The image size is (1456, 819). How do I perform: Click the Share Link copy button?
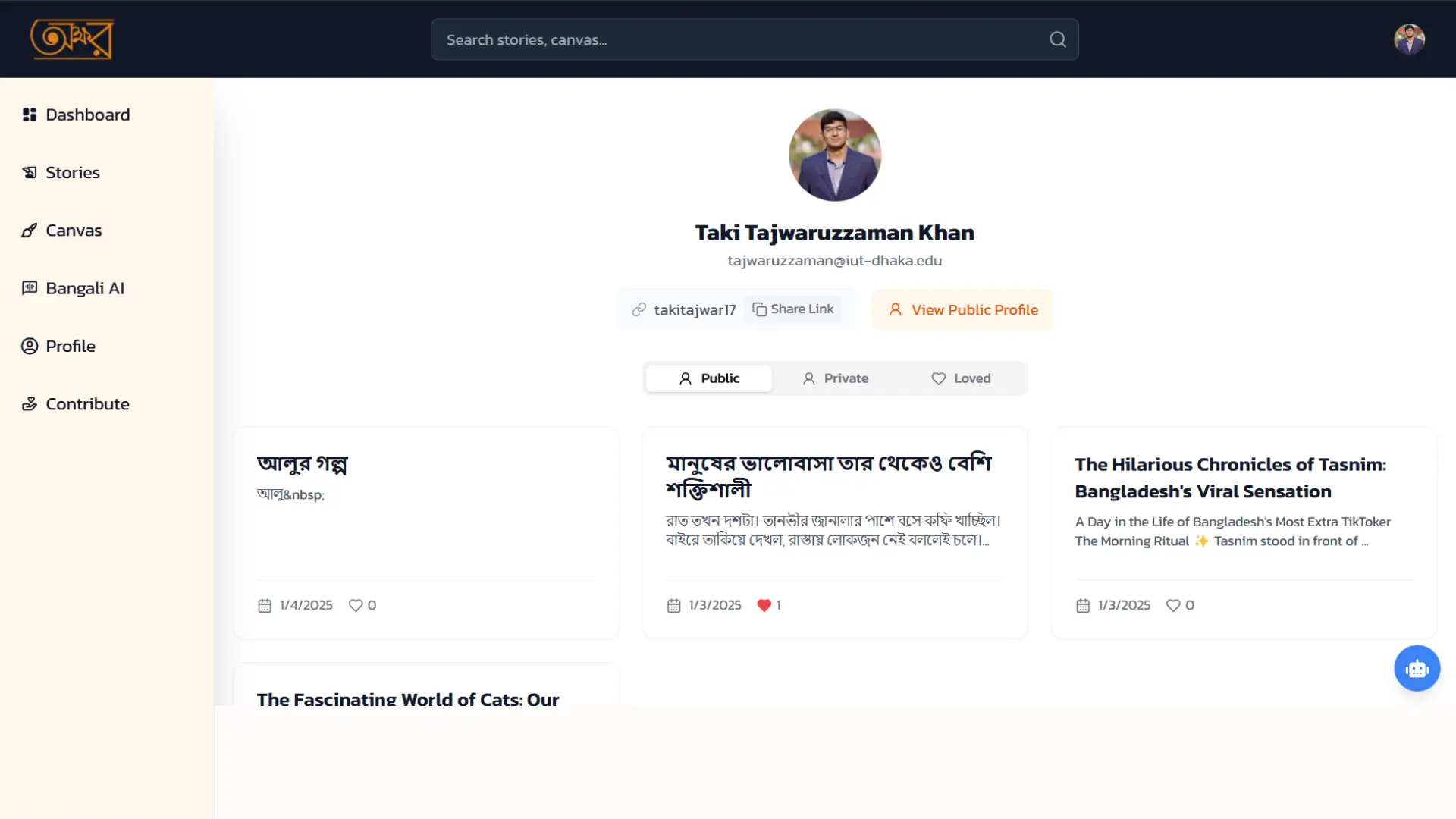point(792,309)
